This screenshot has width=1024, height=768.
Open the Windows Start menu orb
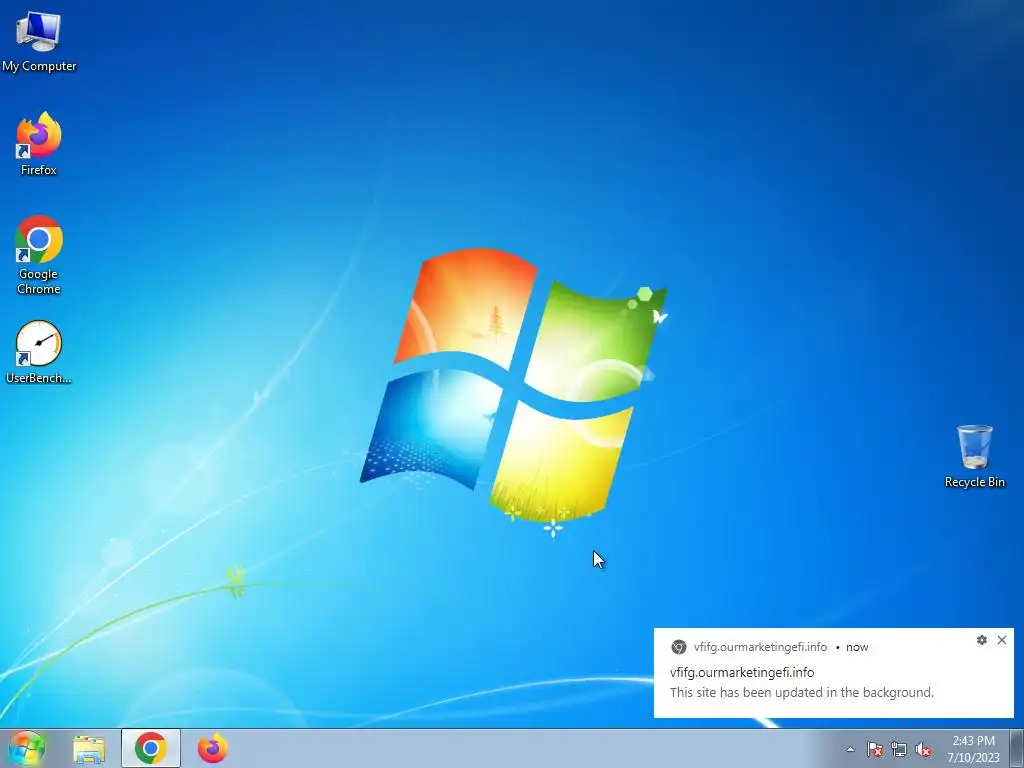click(x=27, y=748)
